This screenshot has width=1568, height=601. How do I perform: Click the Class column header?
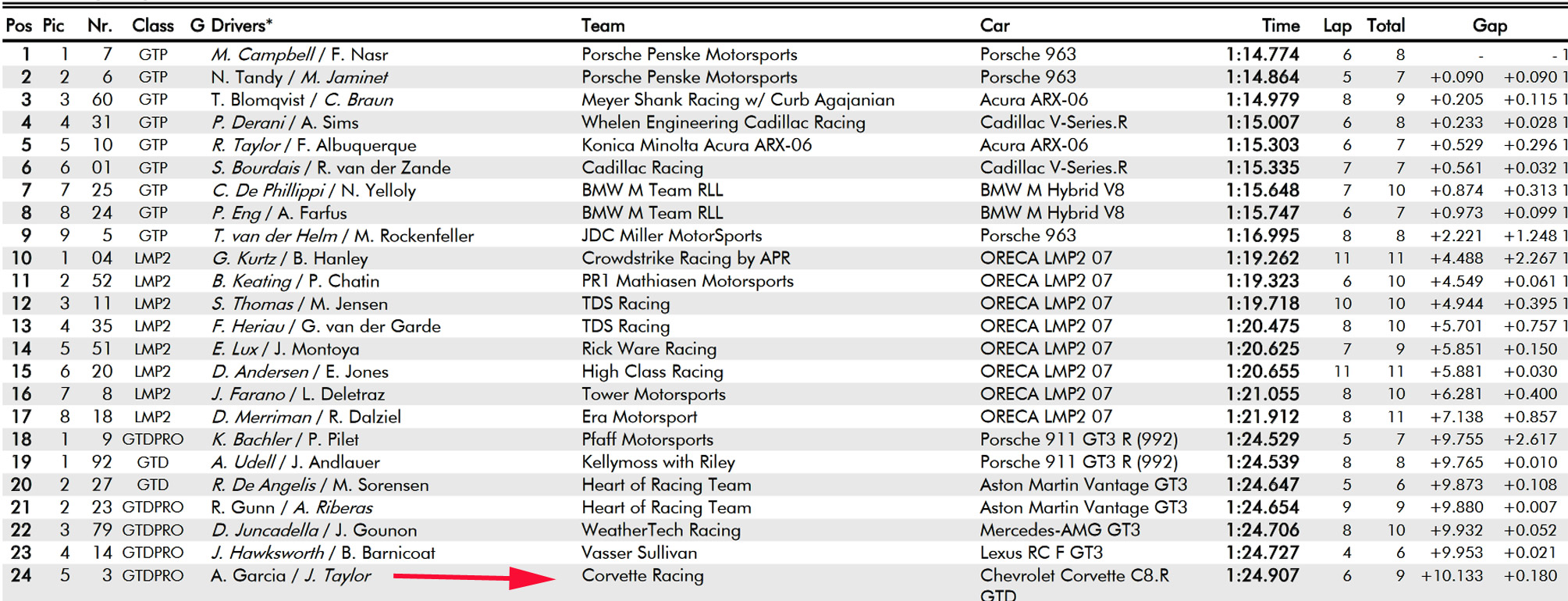coord(152,26)
